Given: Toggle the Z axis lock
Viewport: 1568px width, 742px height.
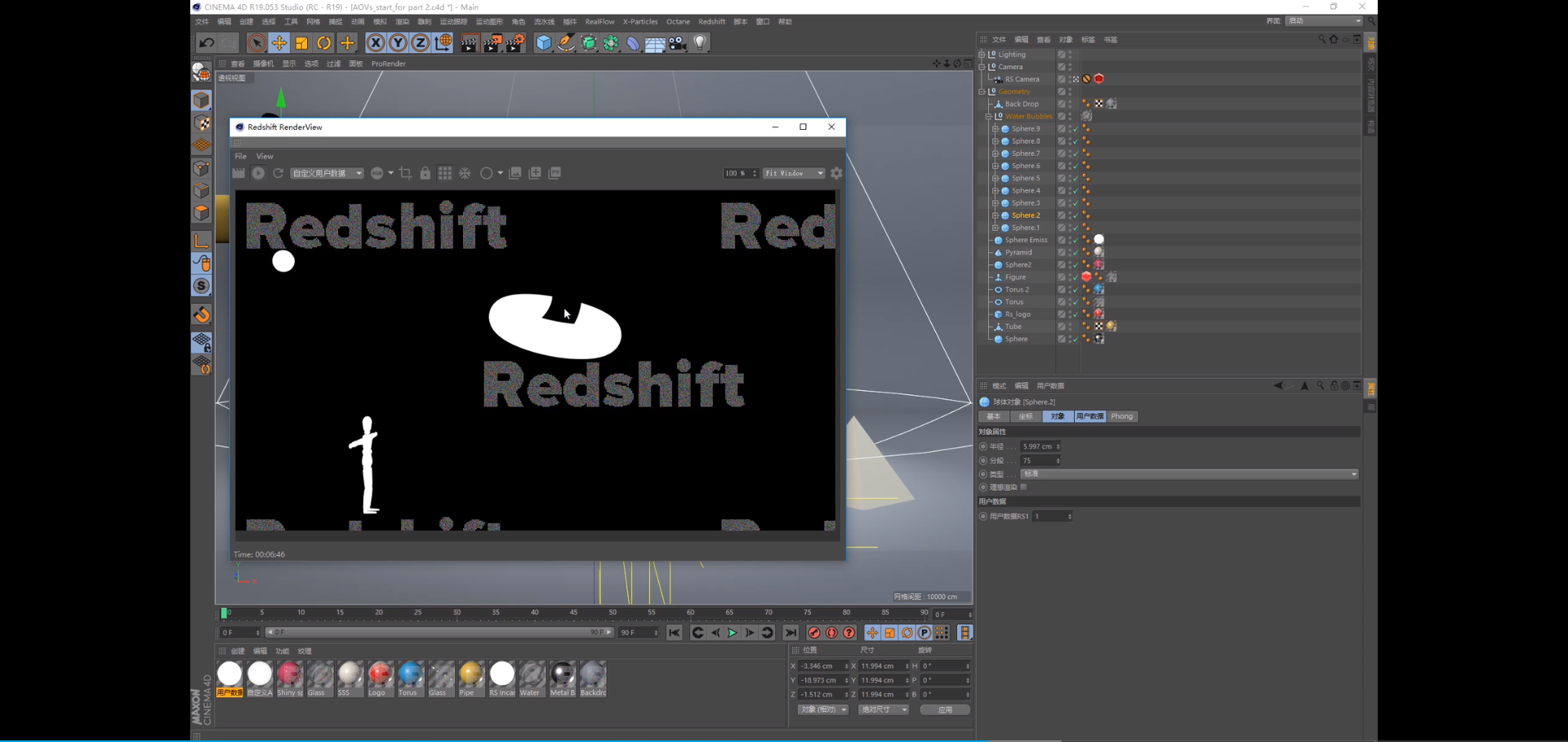Looking at the screenshot, I should (x=420, y=43).
